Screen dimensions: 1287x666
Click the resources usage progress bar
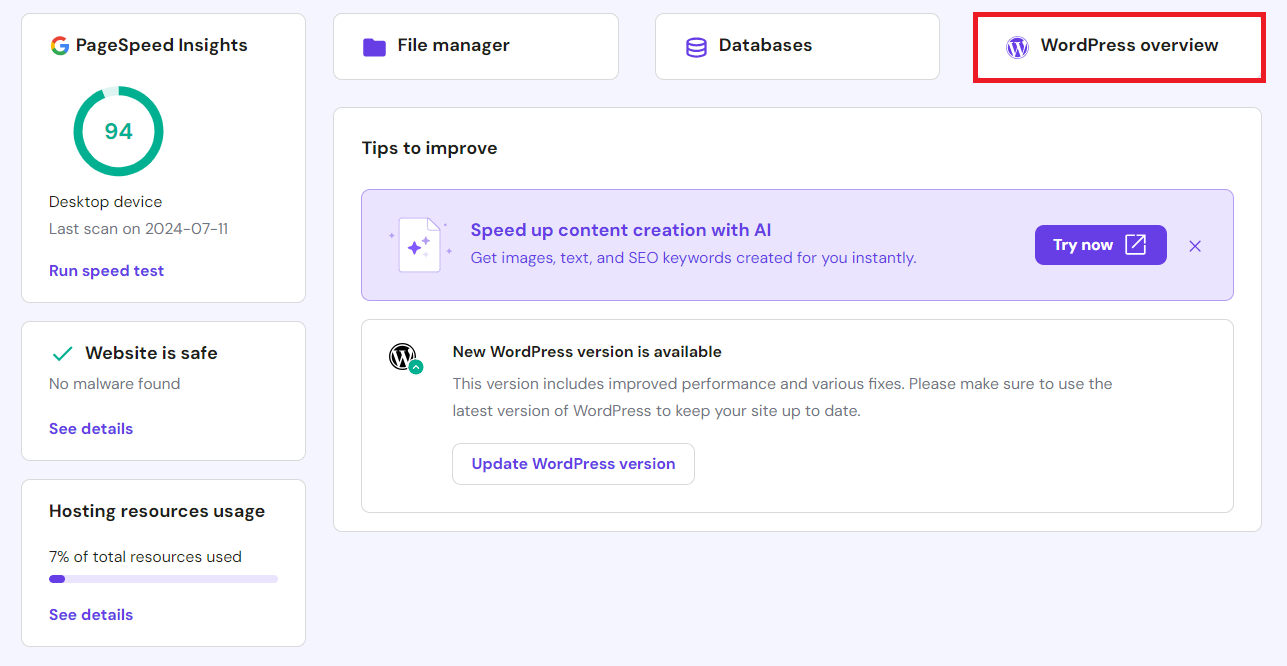coord(162,578)
